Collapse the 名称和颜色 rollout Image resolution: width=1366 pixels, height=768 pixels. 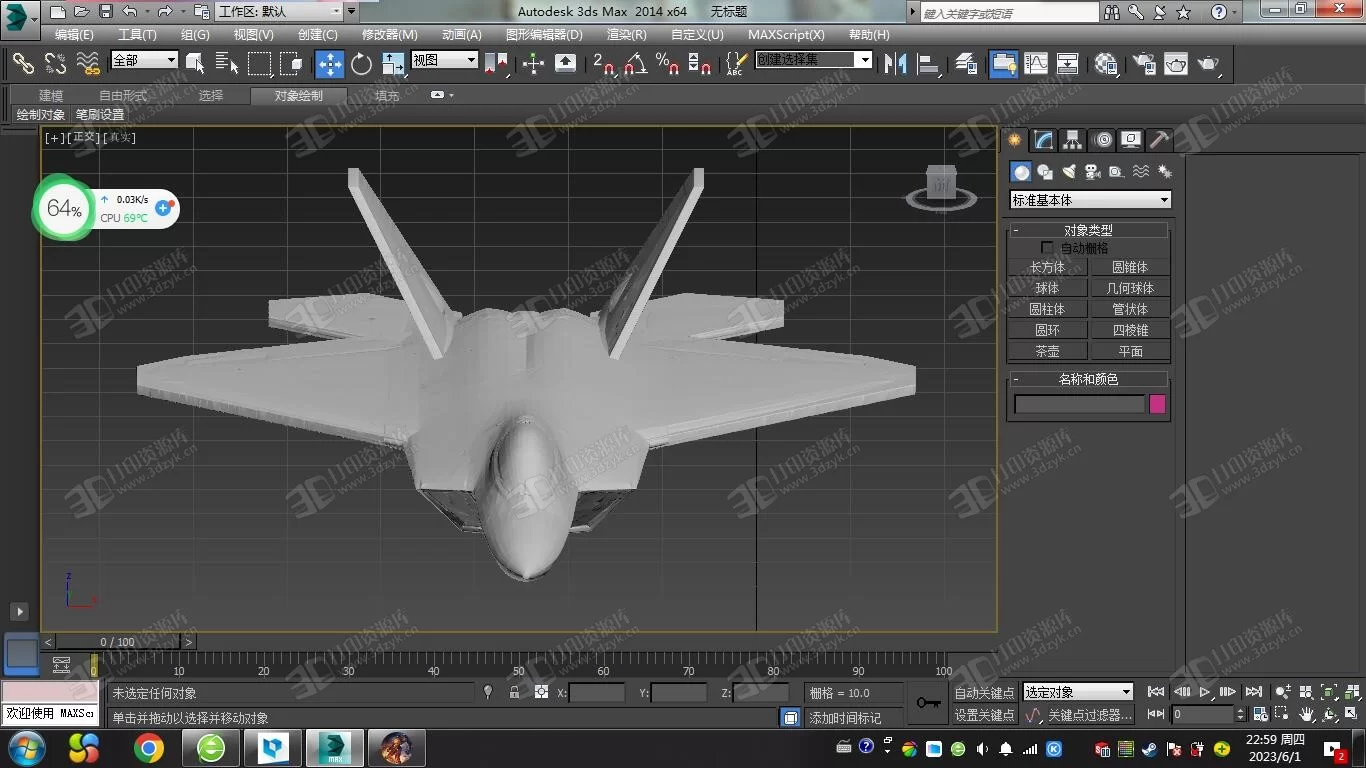[1088, 379]
